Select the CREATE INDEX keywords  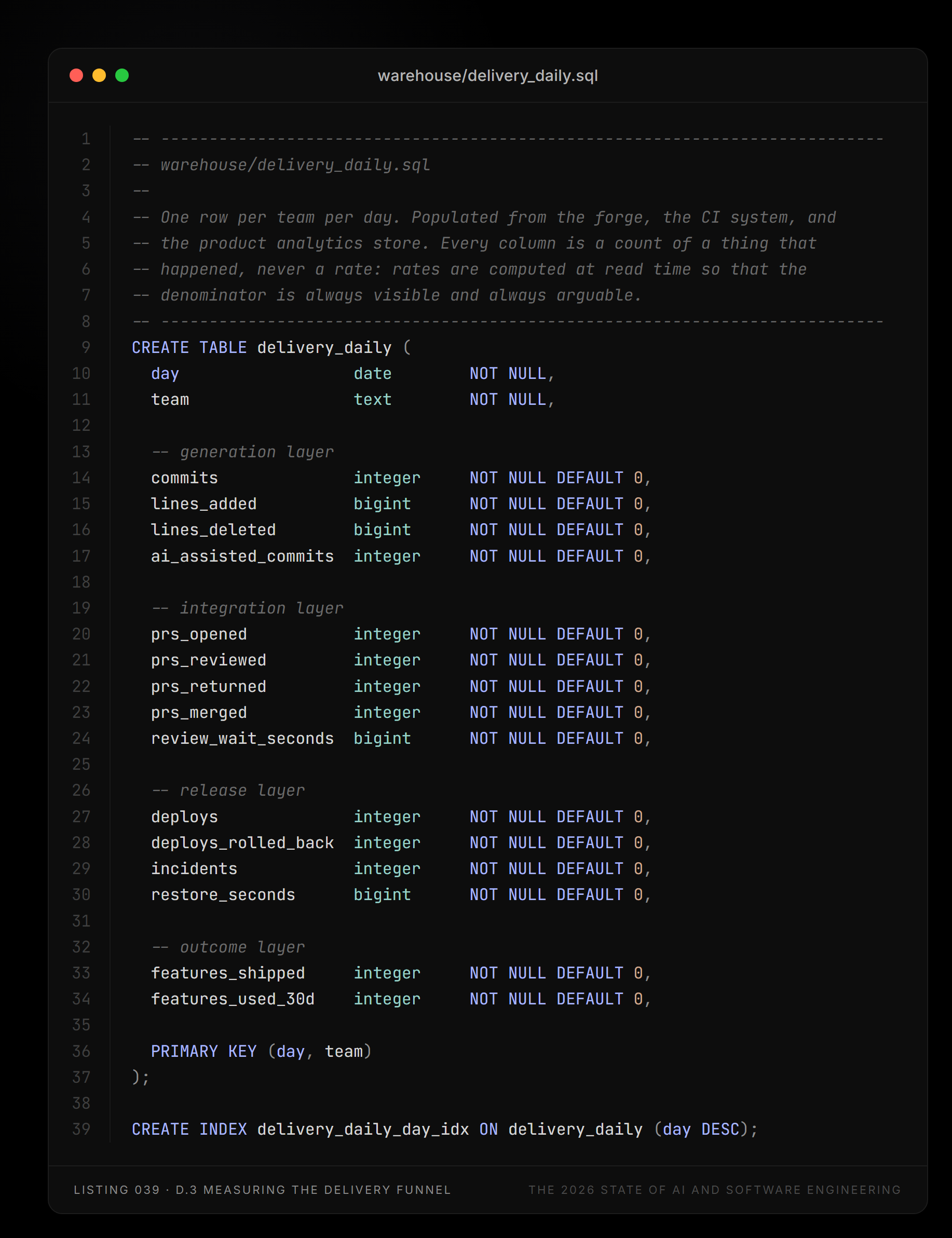(x=189, y=1129)
